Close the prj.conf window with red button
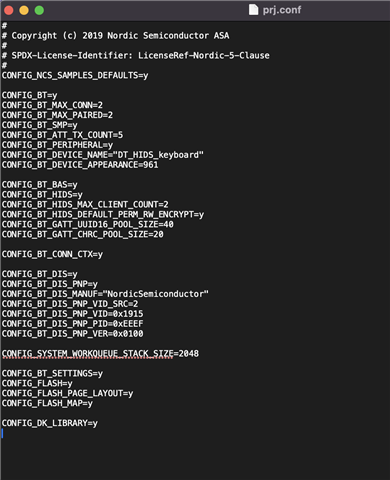The image size is (390, 480). [9, 10]
